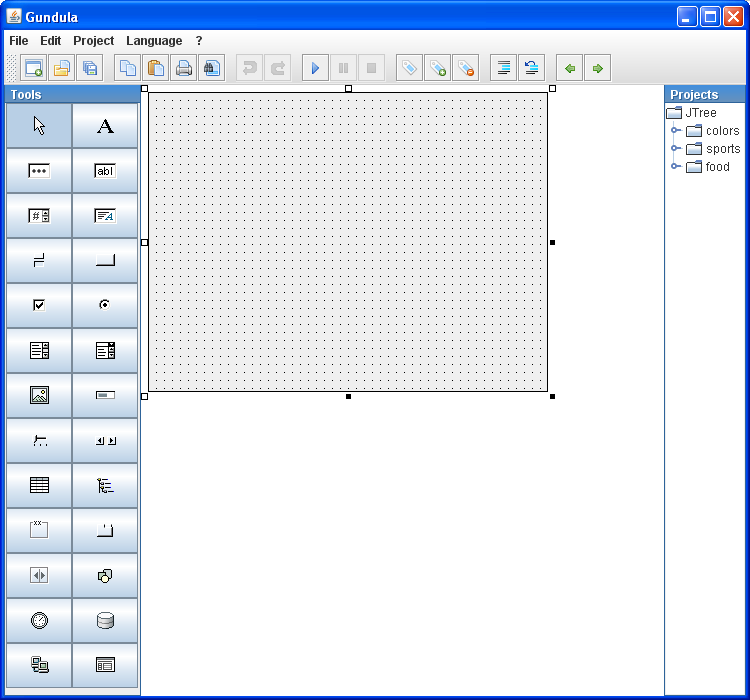Open the Project menu
Image resolution: width=750 pixels, height=700 pixels.
coord(93,41)
